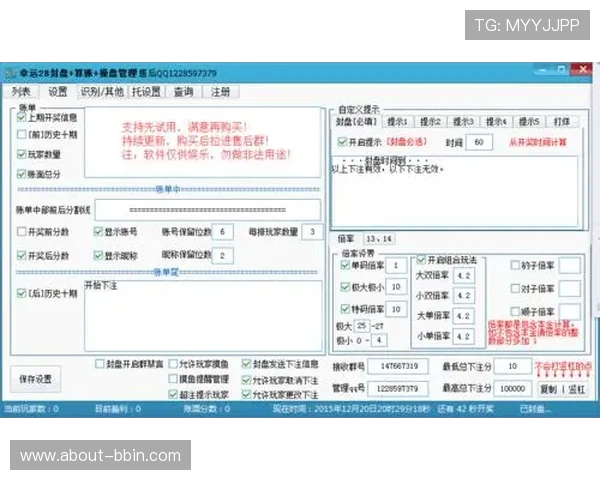
Task: Enable the 顺子倍率 checkbox
Action: point(515,311)
